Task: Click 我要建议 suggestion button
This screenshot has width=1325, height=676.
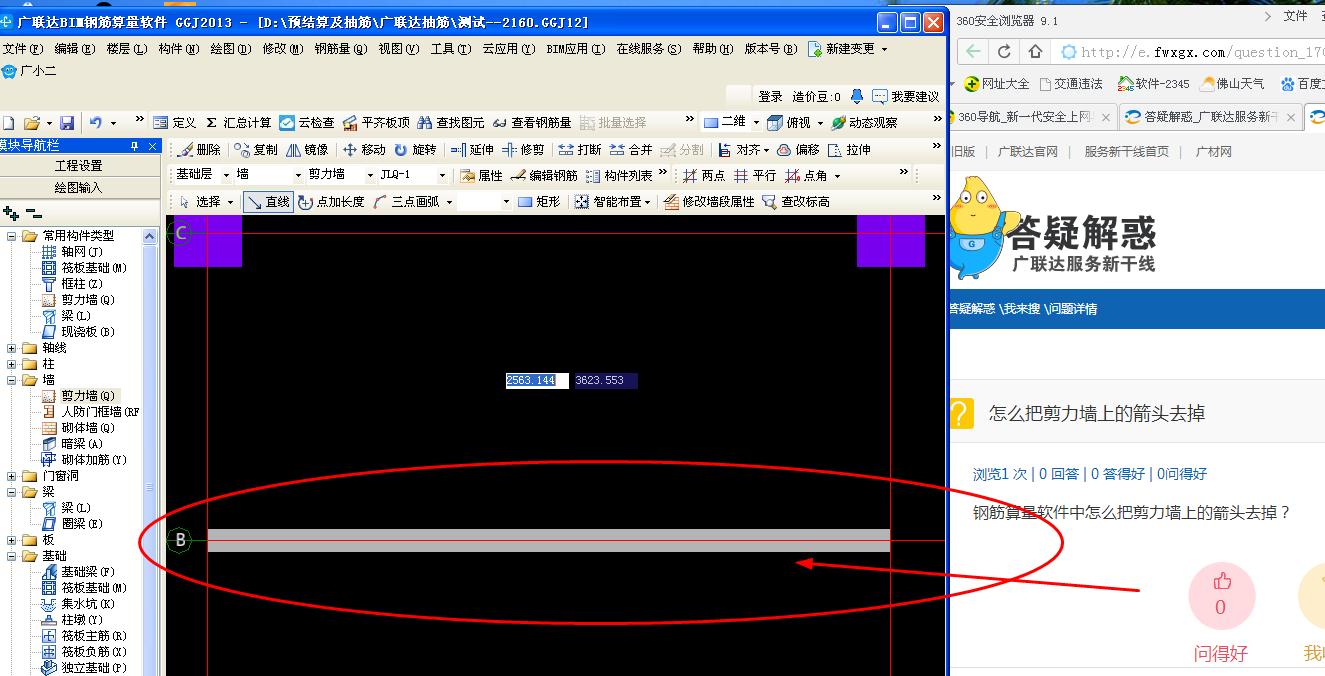Action: tap(905, 97)
